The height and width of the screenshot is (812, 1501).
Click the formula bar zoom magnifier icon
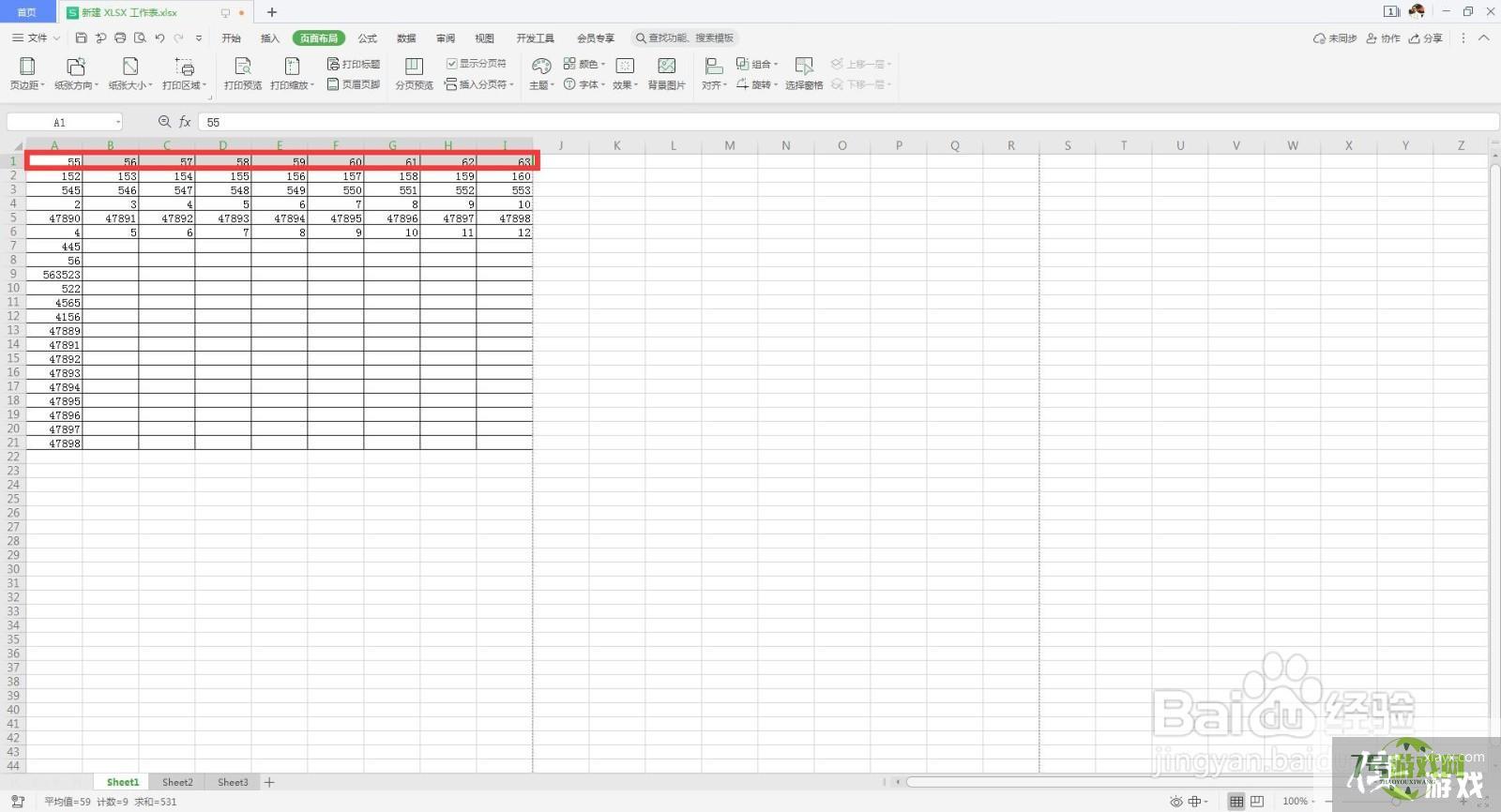(x=164, y=122)
